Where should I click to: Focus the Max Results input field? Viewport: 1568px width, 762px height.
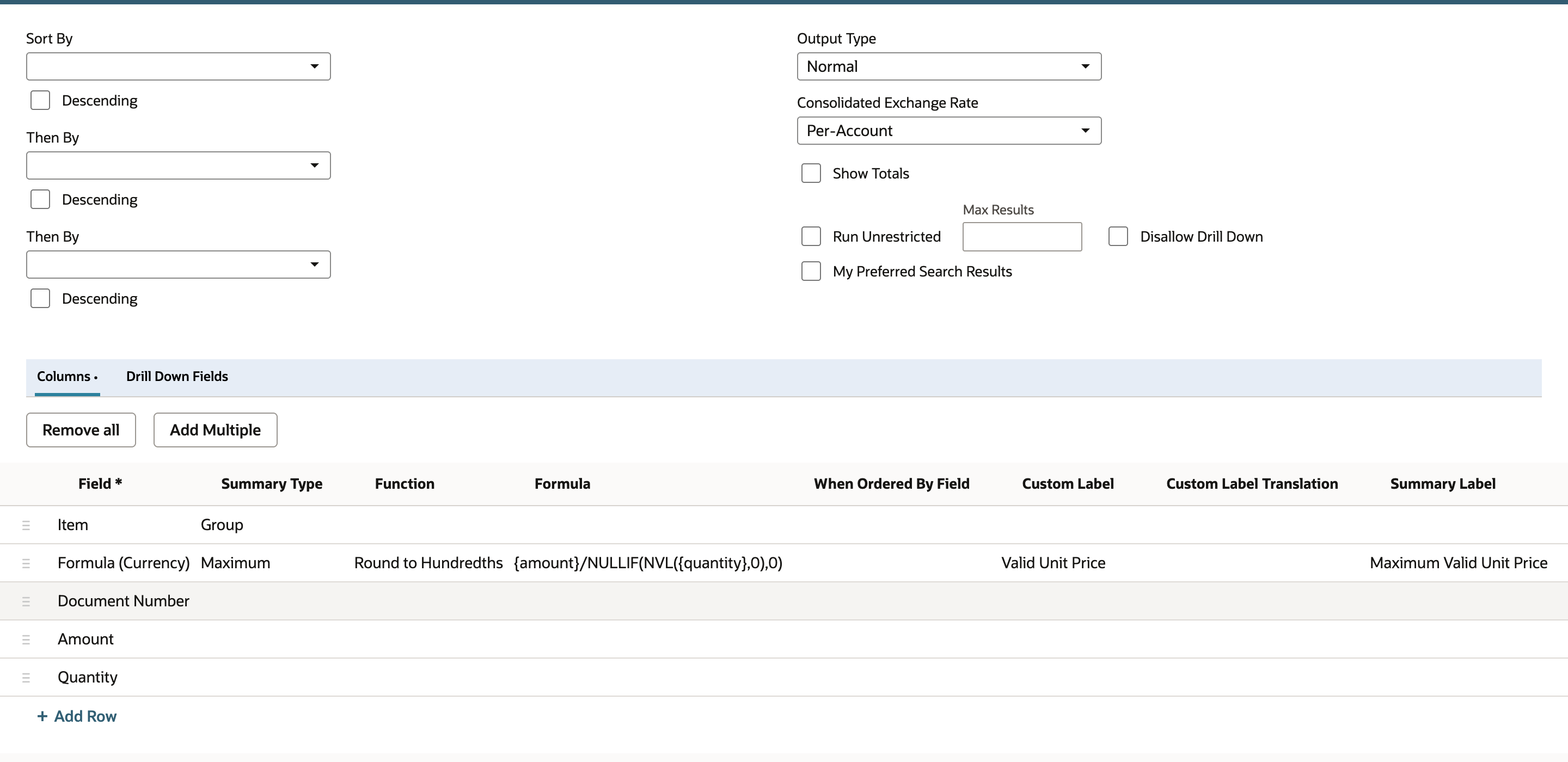click(1022, 237)
